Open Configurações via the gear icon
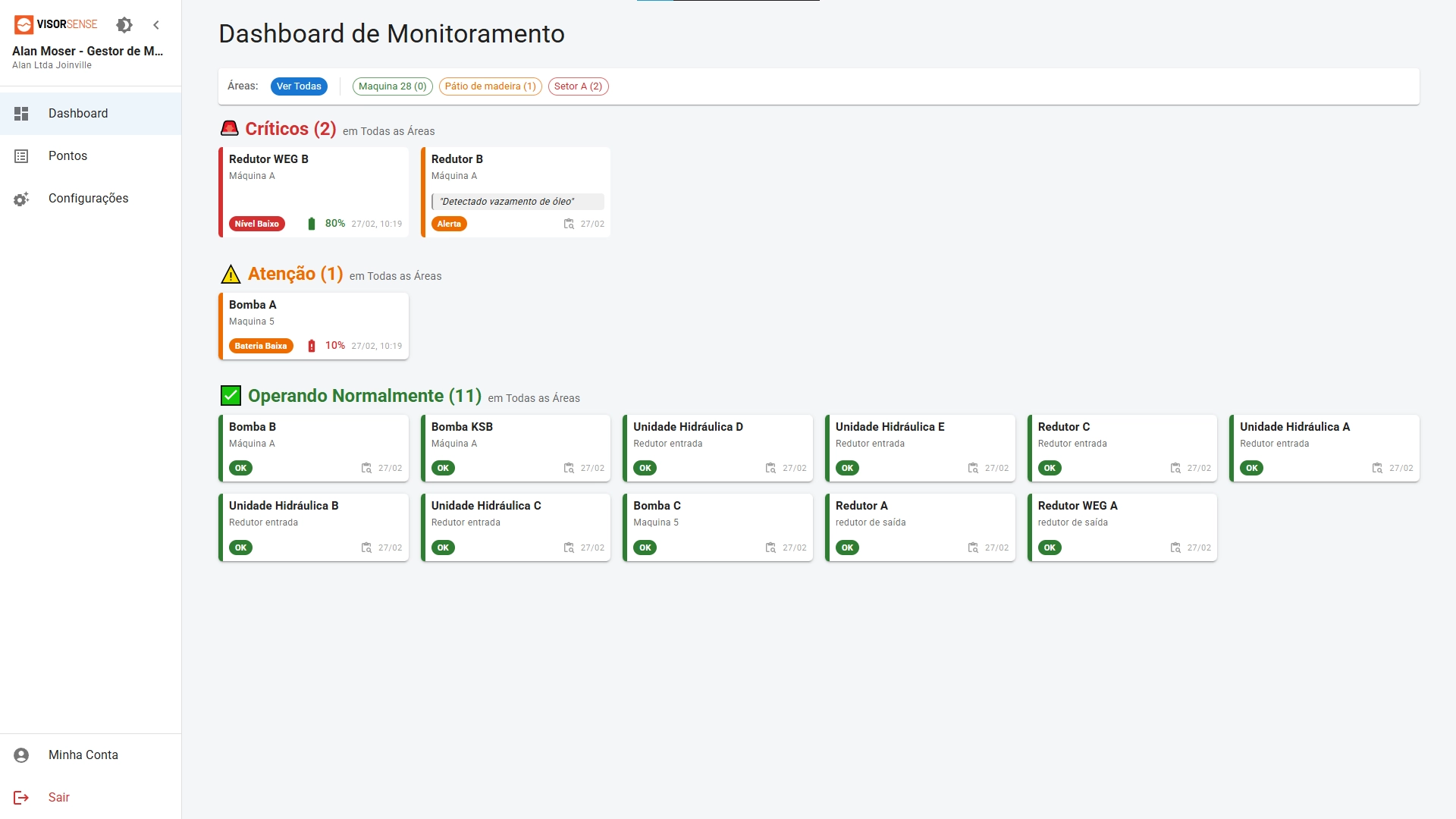Viewport: 1456px width, 819px height. [x=21, y=198]
